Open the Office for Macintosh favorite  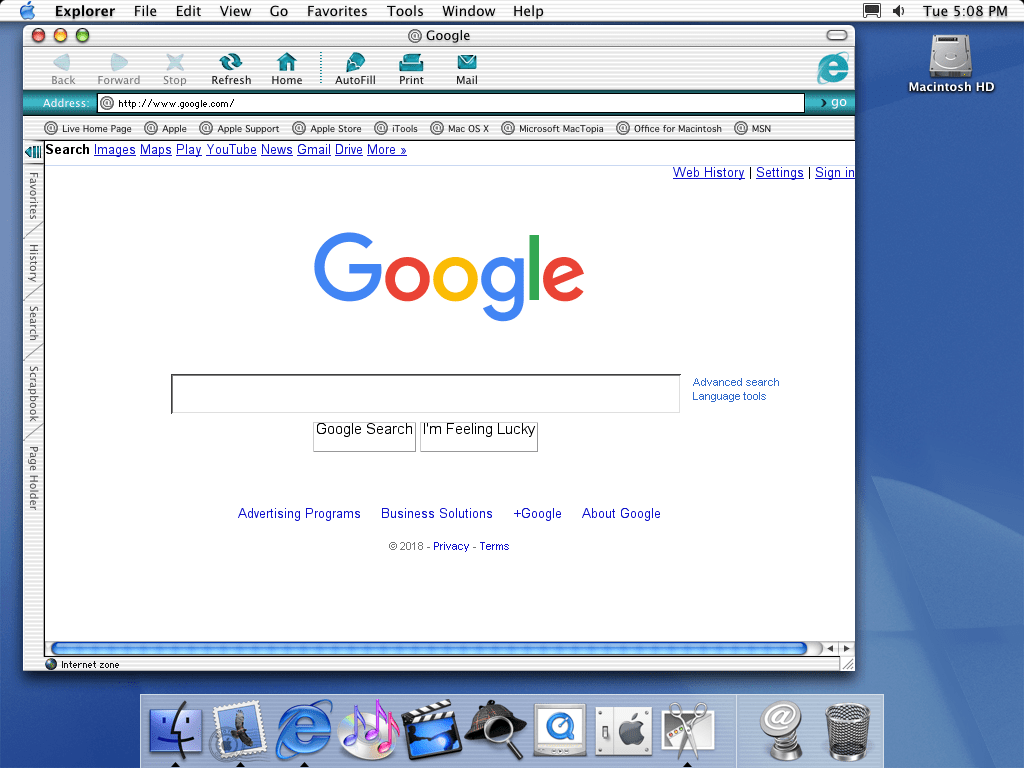pyautogui.click(x=669, y=129)
